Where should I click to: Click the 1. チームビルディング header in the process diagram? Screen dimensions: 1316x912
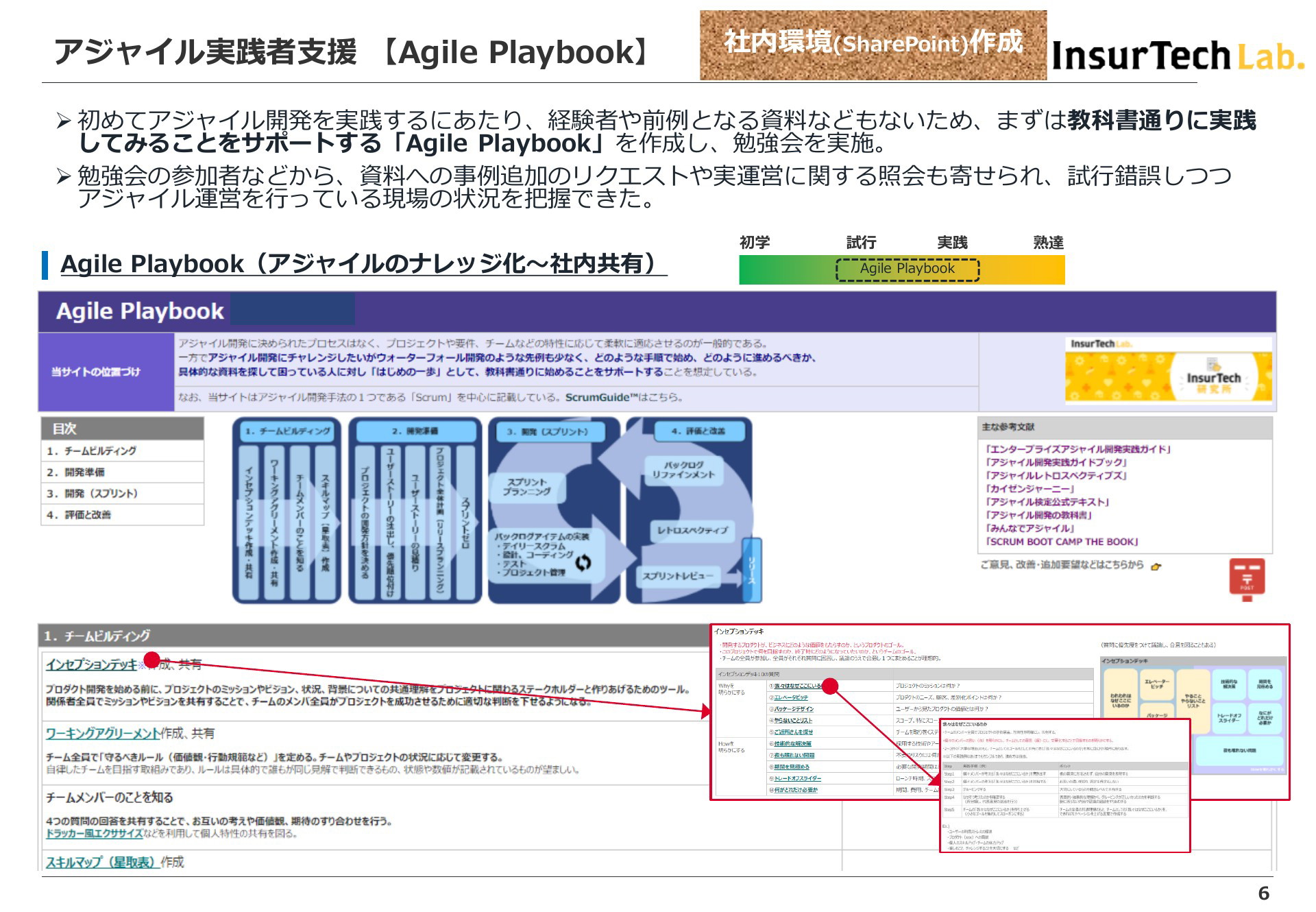[287, 431]
